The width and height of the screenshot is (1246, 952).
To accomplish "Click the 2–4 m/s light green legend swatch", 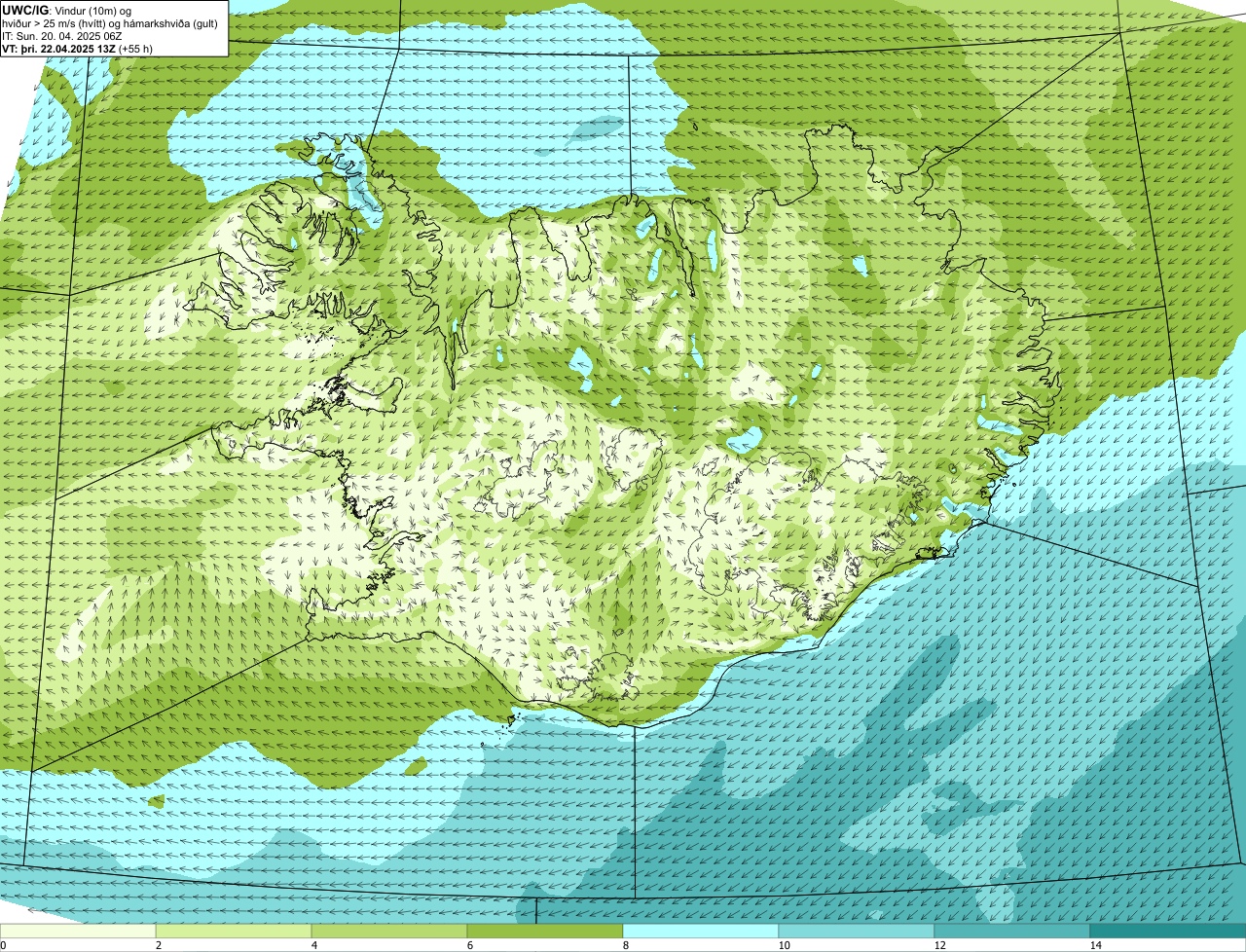I will 234,931.
